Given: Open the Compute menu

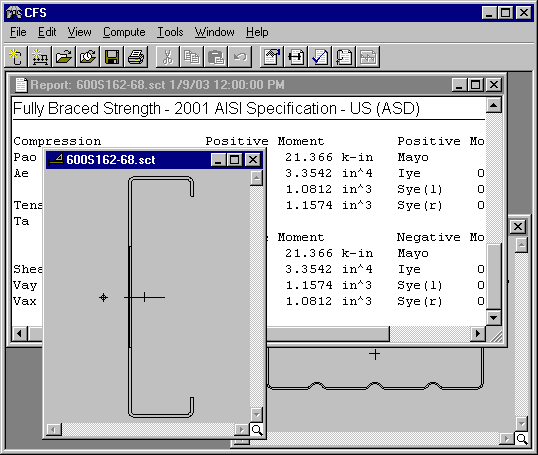Looking at the screenshot, I should 124,32.
